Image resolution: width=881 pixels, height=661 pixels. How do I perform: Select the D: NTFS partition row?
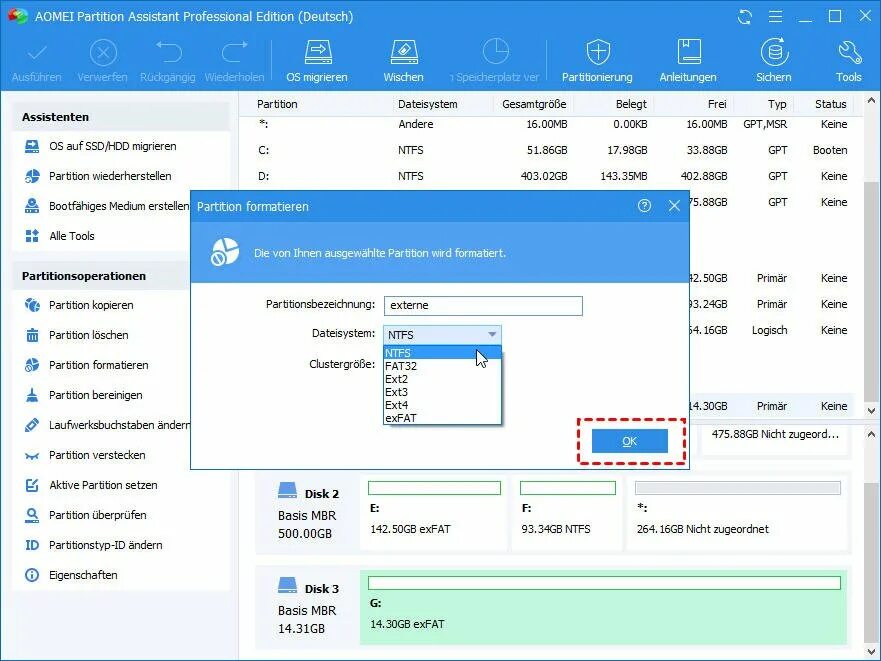552,176
